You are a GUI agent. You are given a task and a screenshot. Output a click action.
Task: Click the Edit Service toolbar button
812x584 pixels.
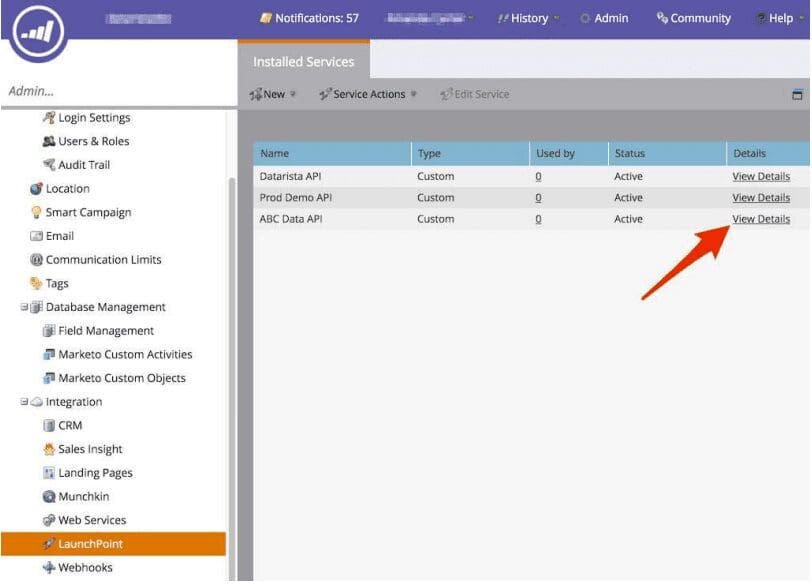pos(475,94)
